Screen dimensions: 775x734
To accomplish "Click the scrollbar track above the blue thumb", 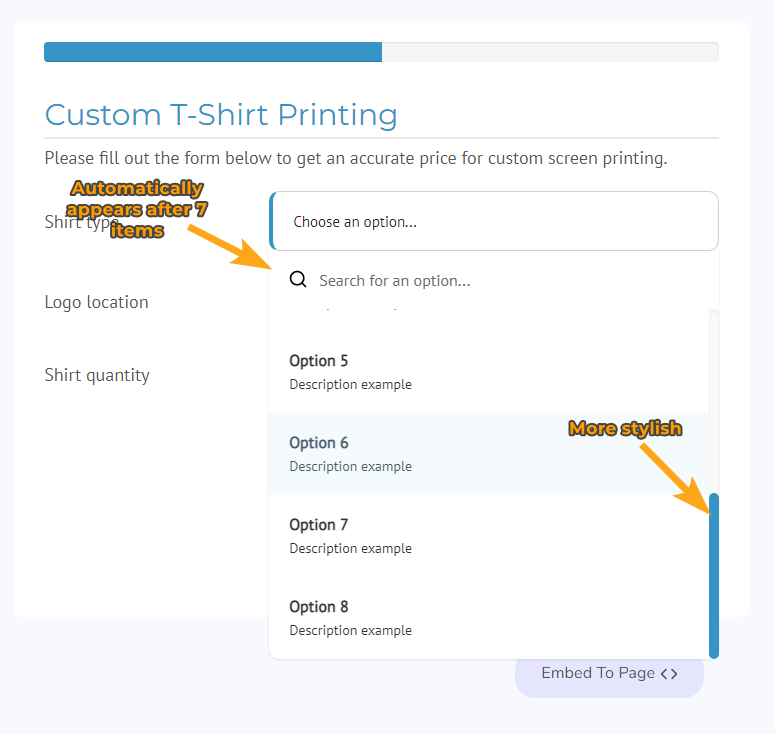I will (714, 401).
